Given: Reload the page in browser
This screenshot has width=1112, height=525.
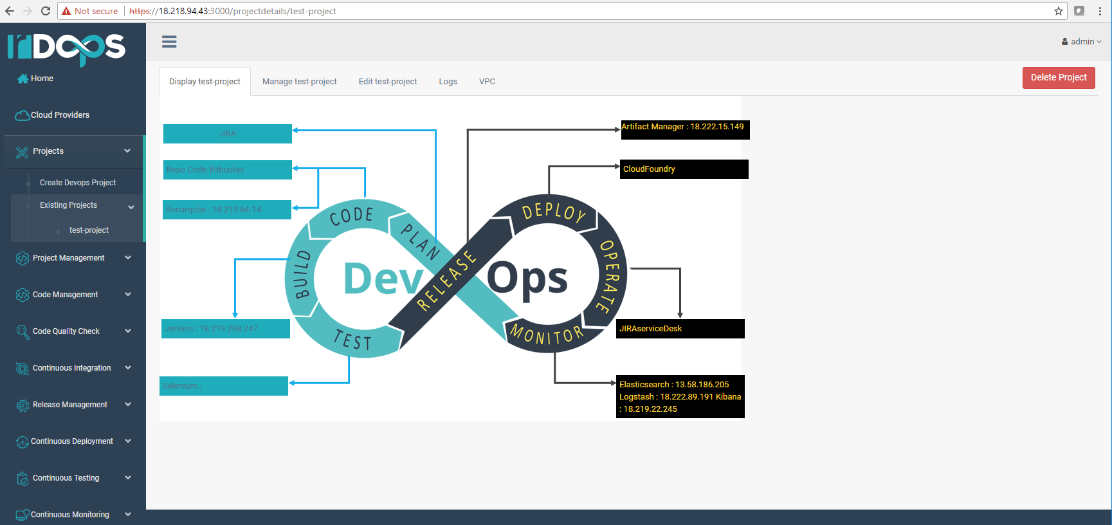Looking at the screenshot, I should (46, 11).
